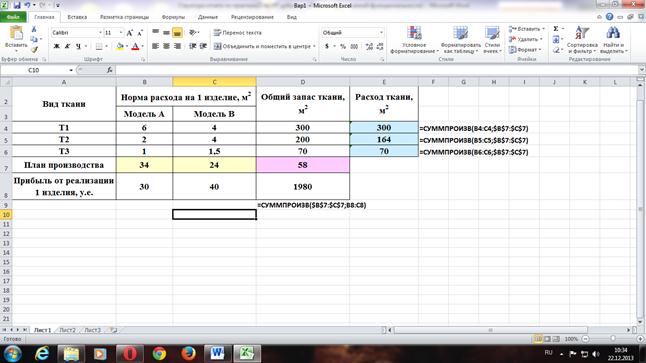The image size is (646, 363).
Task: Click the Fill down icon
Action: pyautogui.click(x=556, y=39)
